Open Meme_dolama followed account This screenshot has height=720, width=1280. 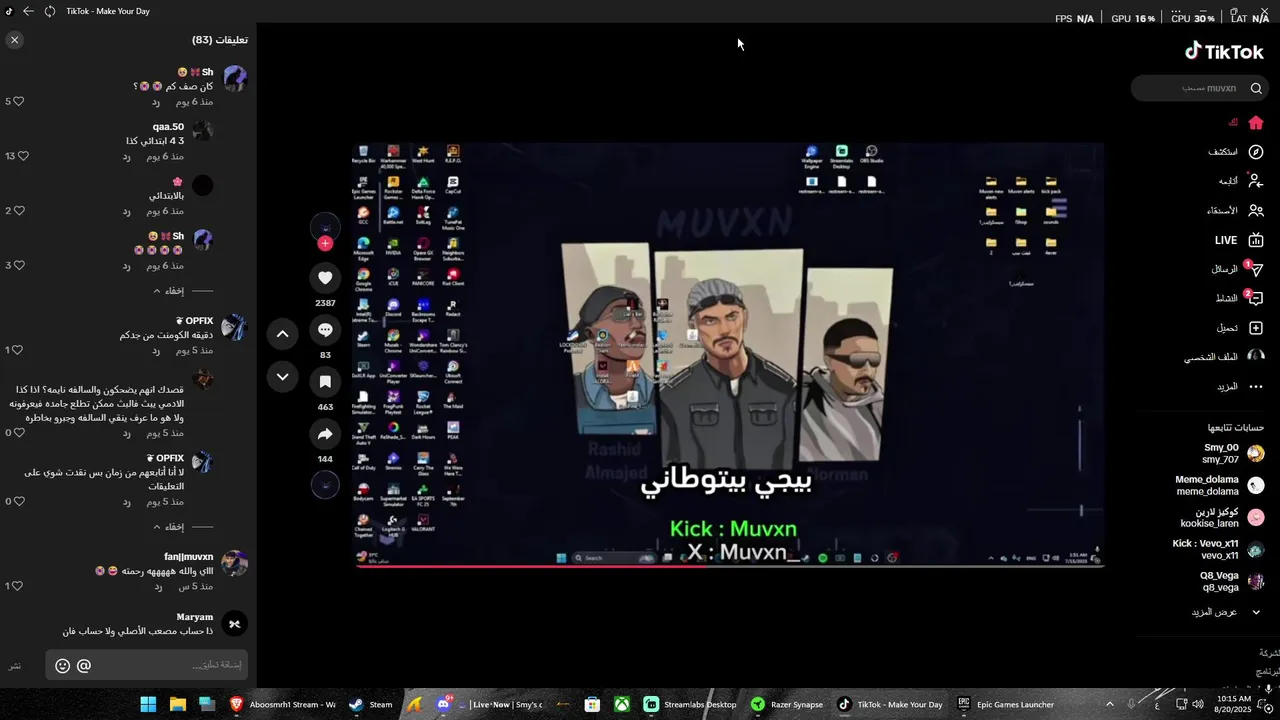[1220, 485]
